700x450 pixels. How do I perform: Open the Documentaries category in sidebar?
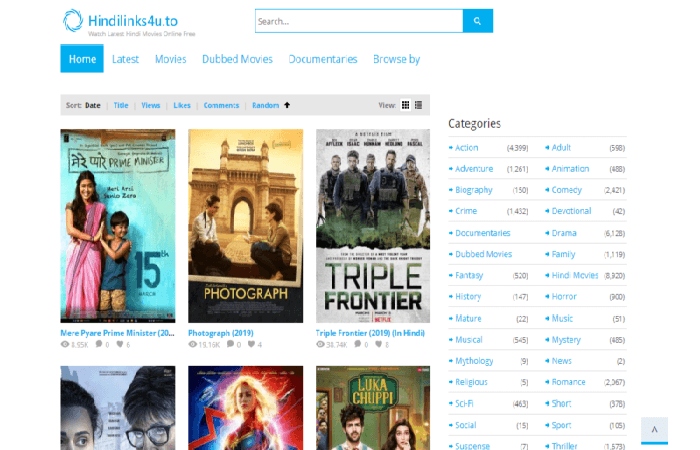click(483, 233)
